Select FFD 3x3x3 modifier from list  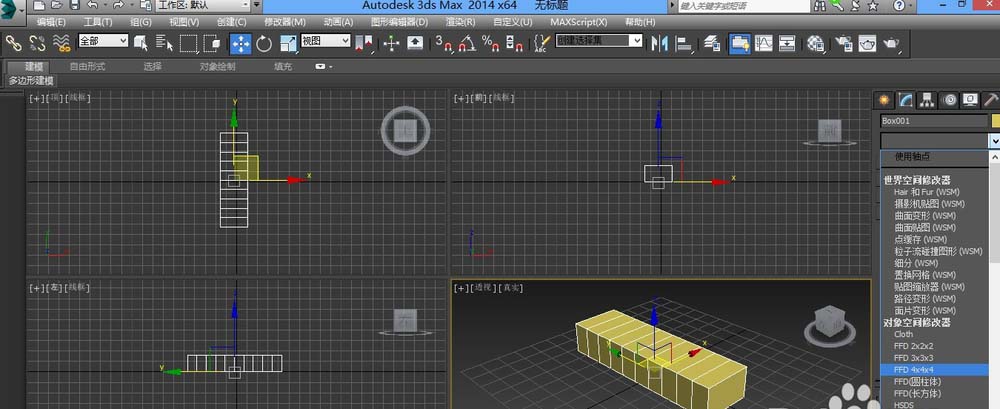tap(934, 358)
